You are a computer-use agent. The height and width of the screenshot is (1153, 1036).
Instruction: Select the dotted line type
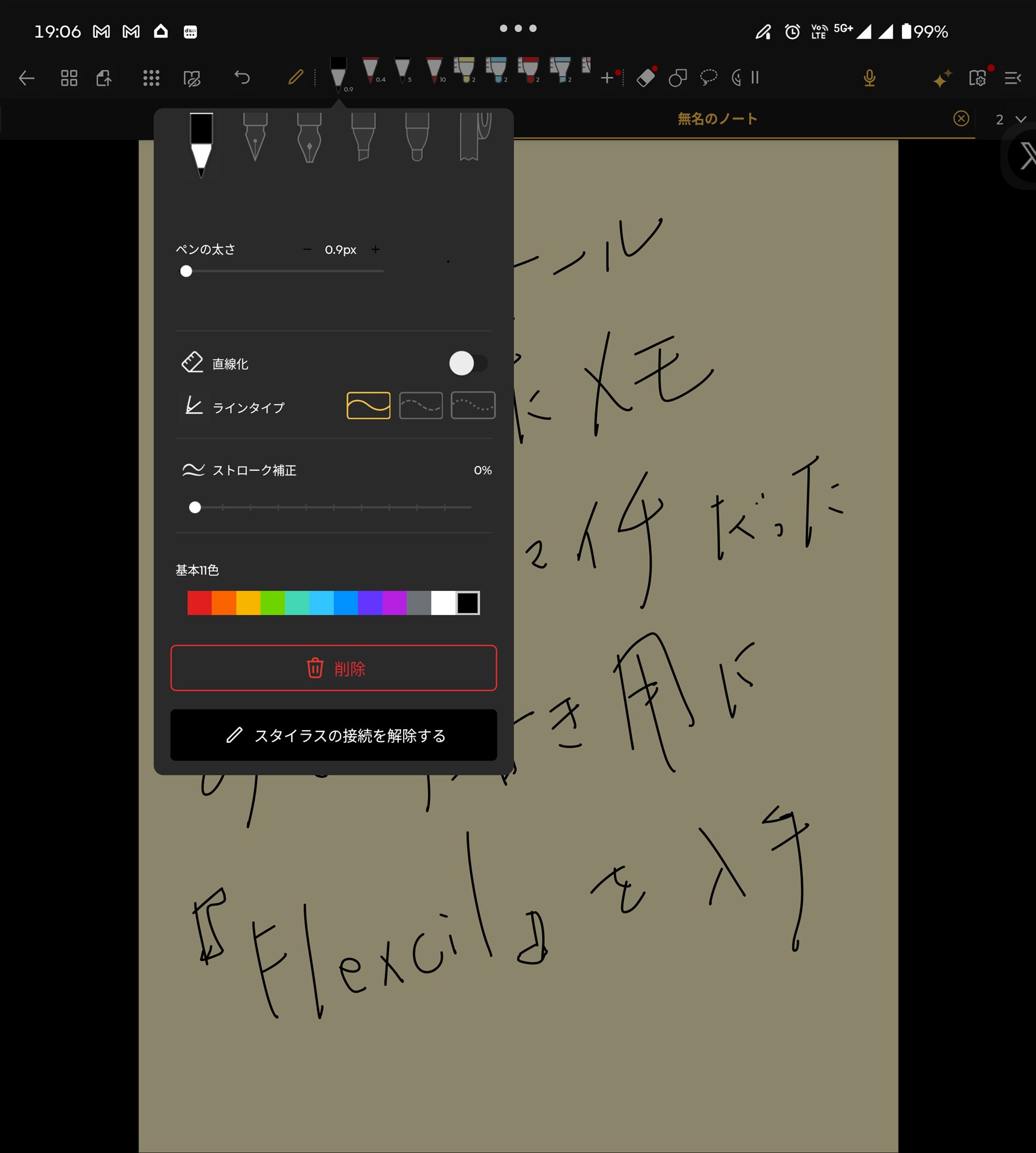pyautogui.click(x=473, y=405)
